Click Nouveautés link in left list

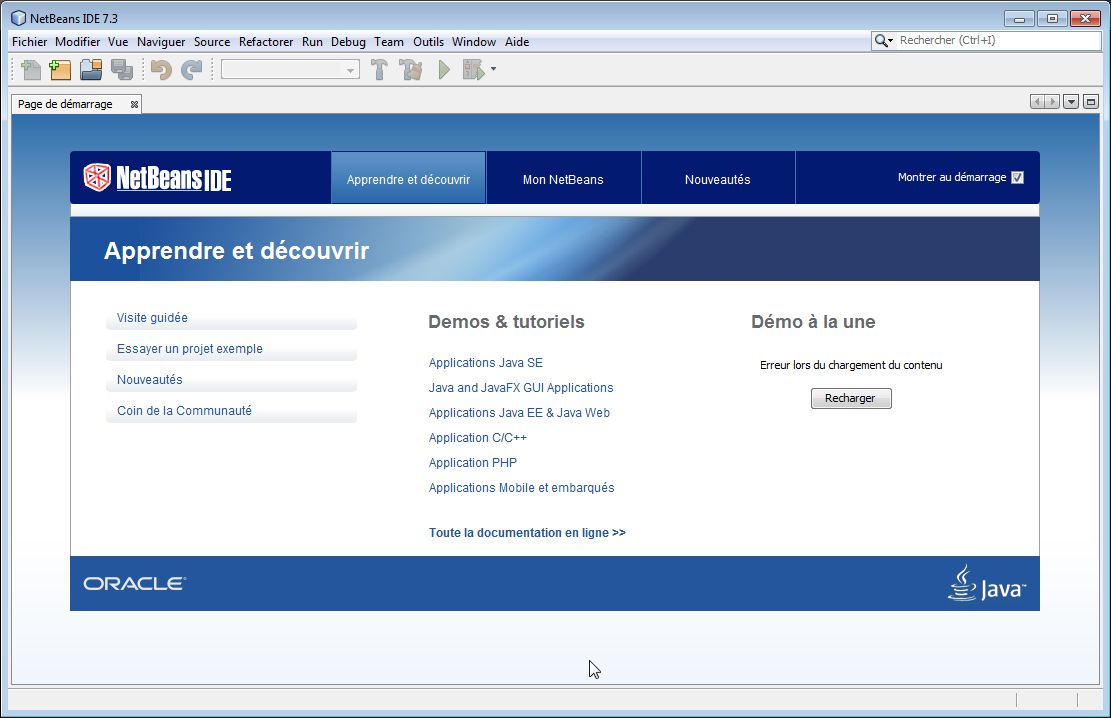click(x=150, y=380)
